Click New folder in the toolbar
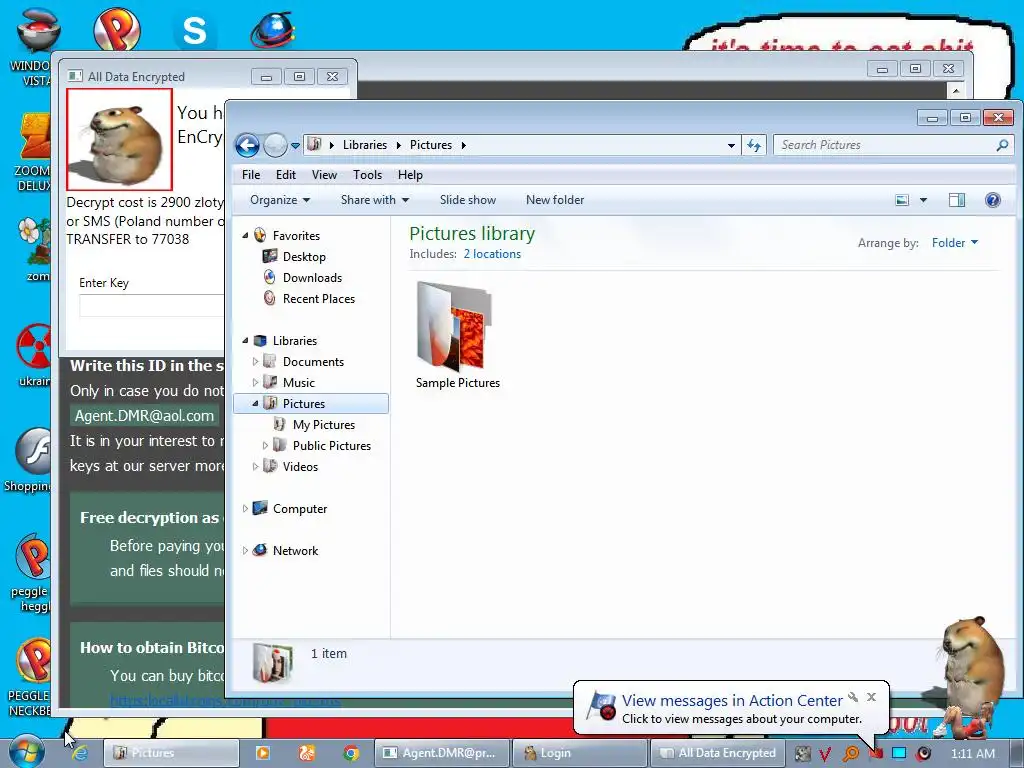This screenshot has width=1024, height=768. tap(555, 200)
